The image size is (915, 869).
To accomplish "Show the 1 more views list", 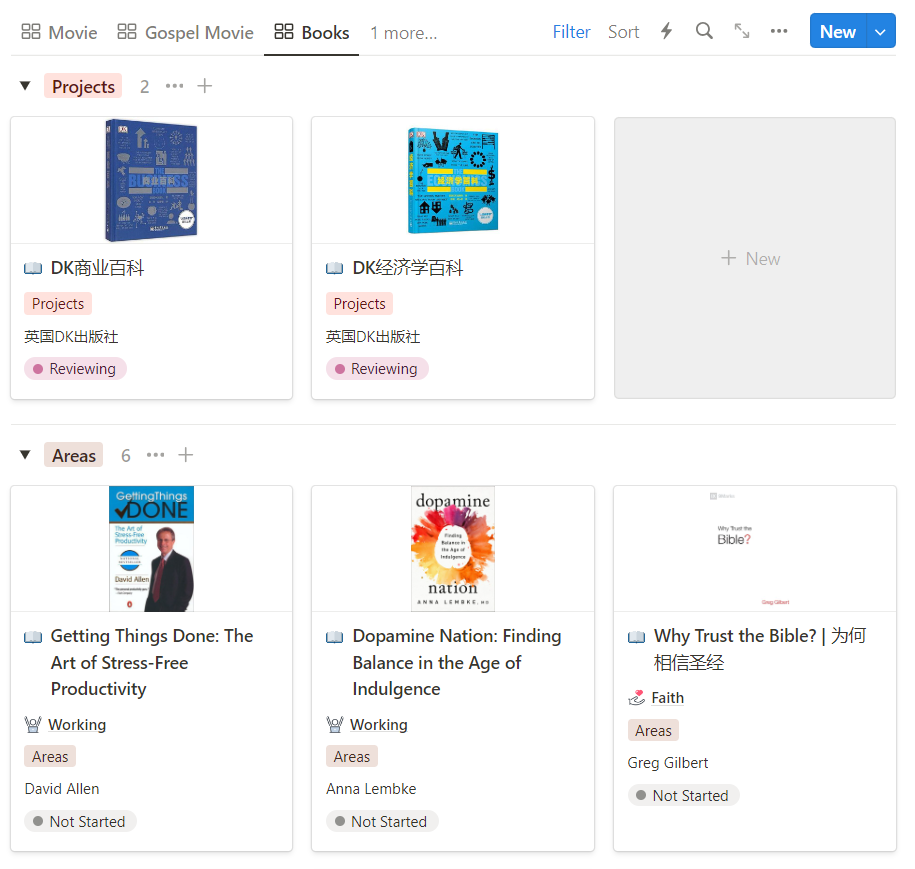I will point(403,33).
